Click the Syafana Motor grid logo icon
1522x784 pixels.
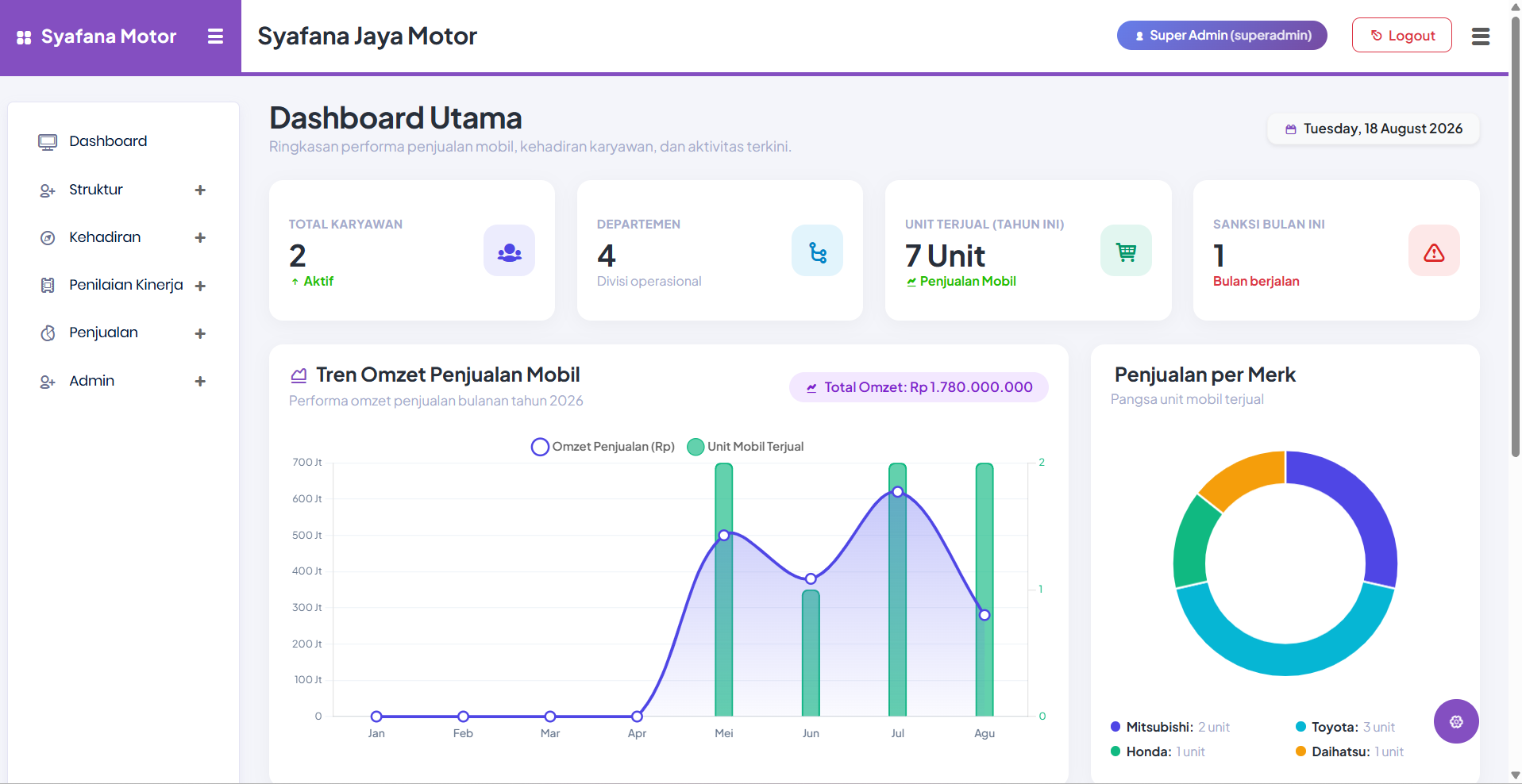click(24, 37)
